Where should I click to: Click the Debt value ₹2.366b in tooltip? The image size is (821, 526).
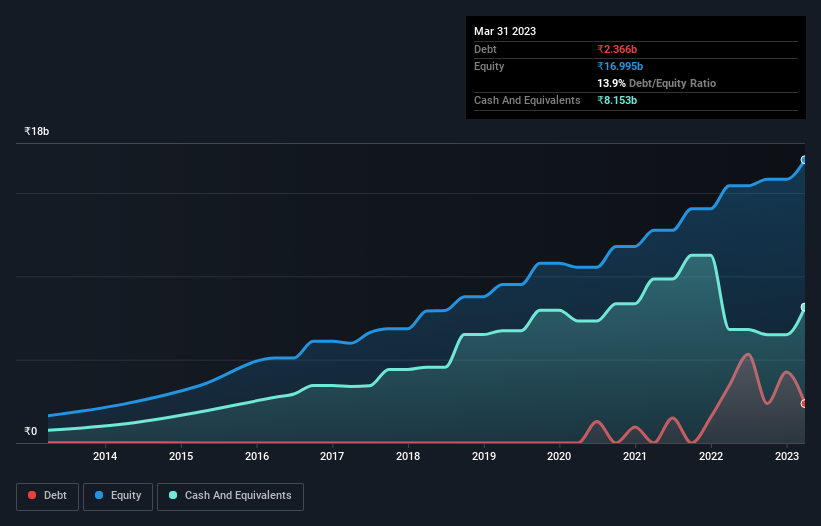(617, 49)
